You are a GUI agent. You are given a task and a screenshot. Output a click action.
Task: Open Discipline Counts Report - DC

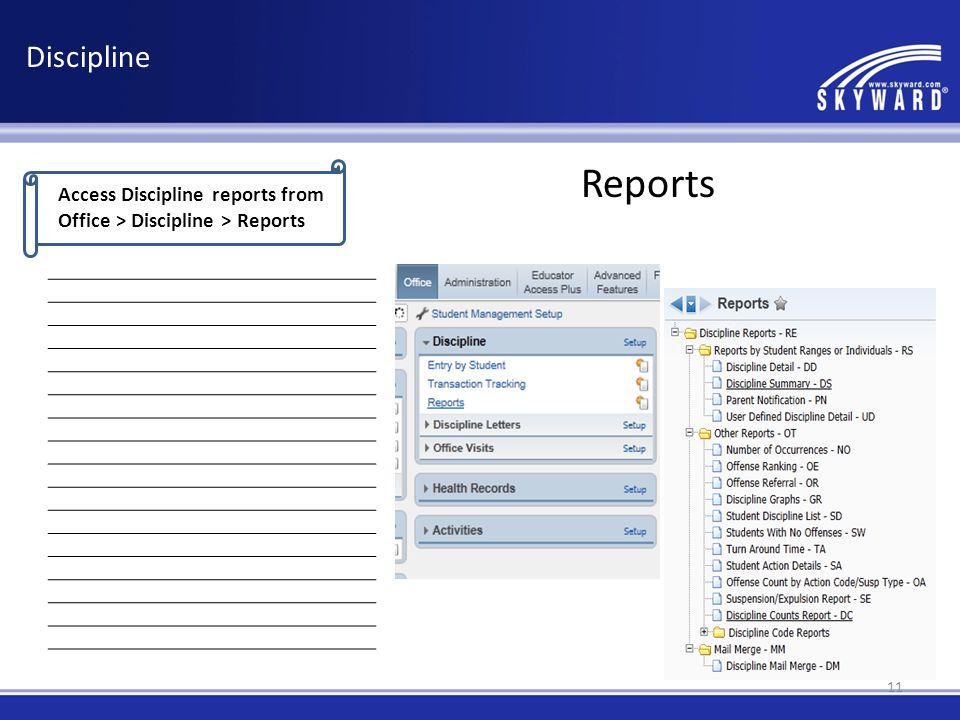(789, 615)
